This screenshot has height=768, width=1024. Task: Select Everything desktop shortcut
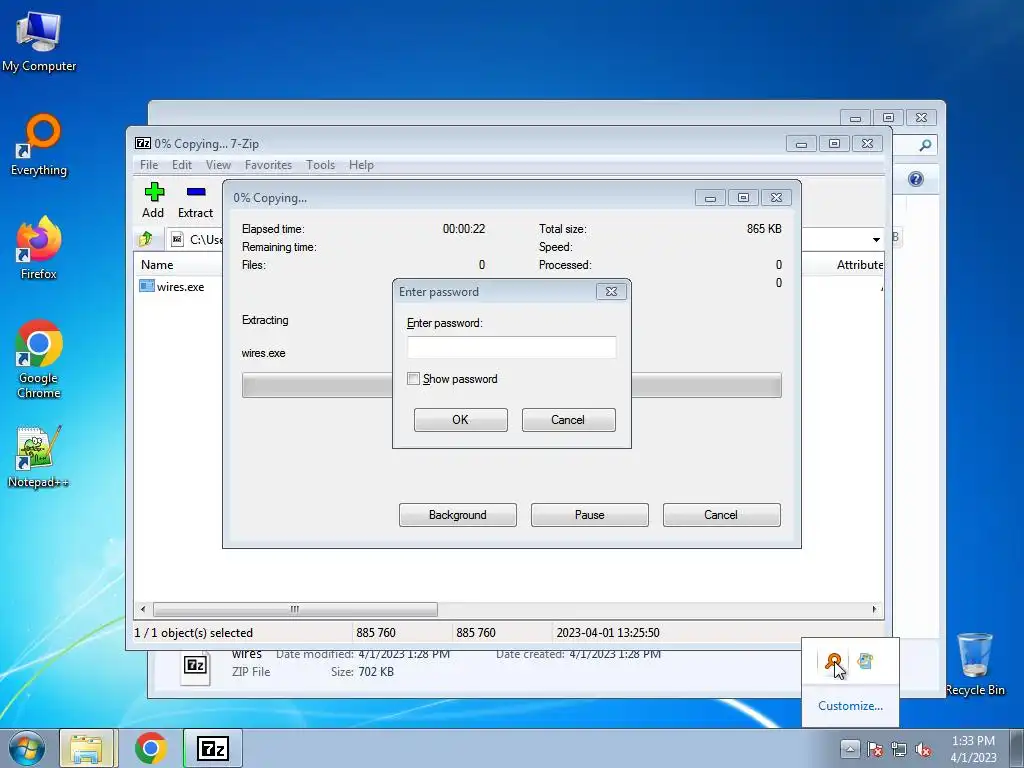(x=39, y=145)
